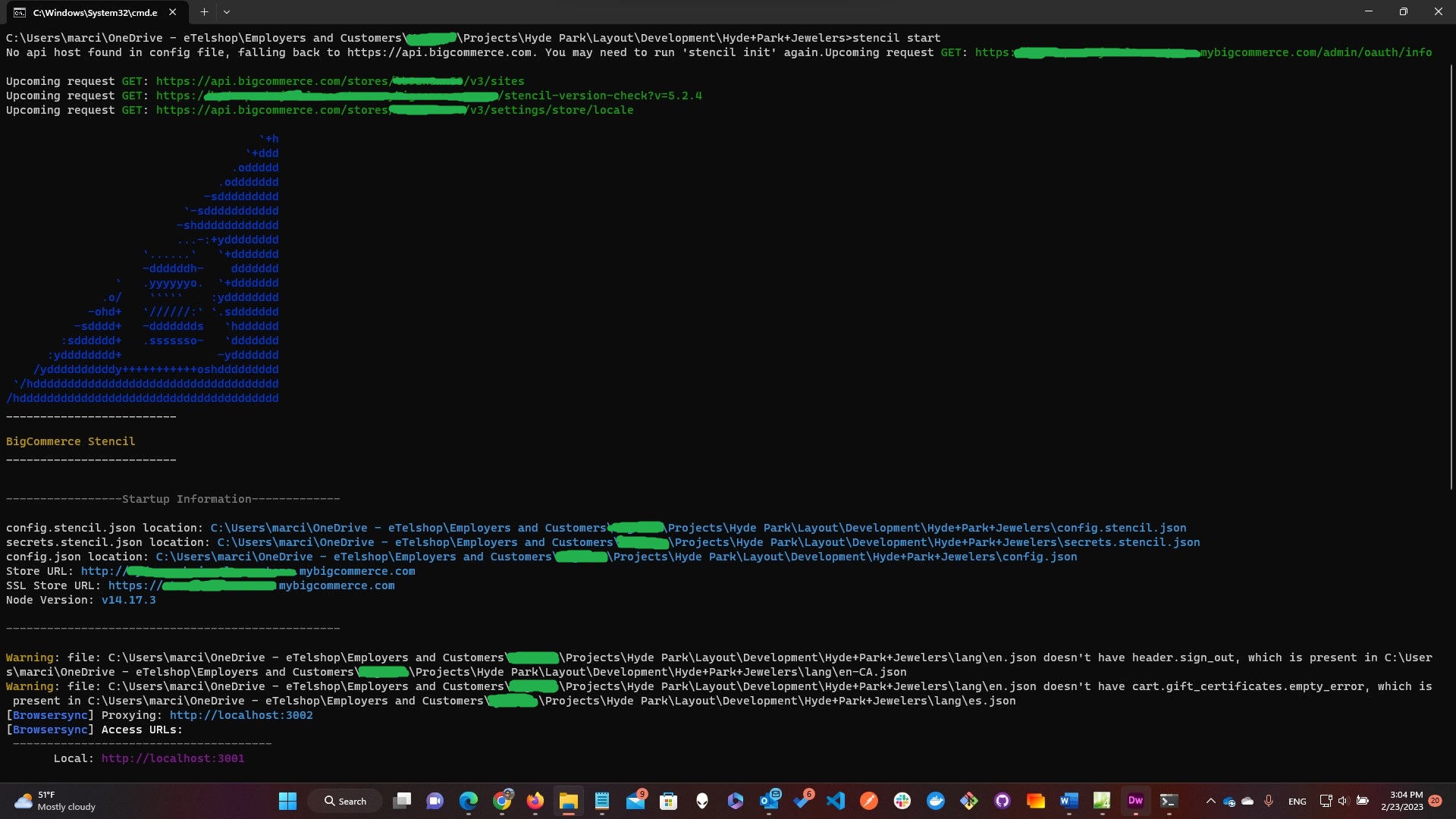
Task: Open Google Chrome from the taskbar
Action: point(502,801)
